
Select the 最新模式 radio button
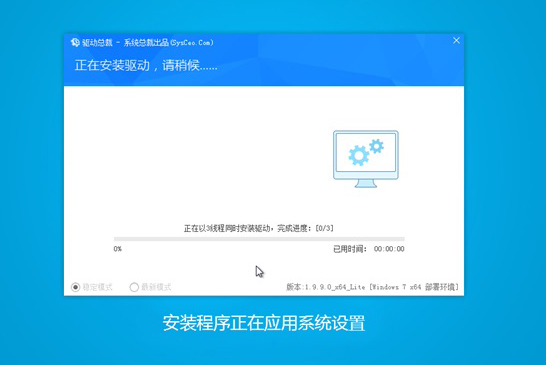tap(134, 287)
